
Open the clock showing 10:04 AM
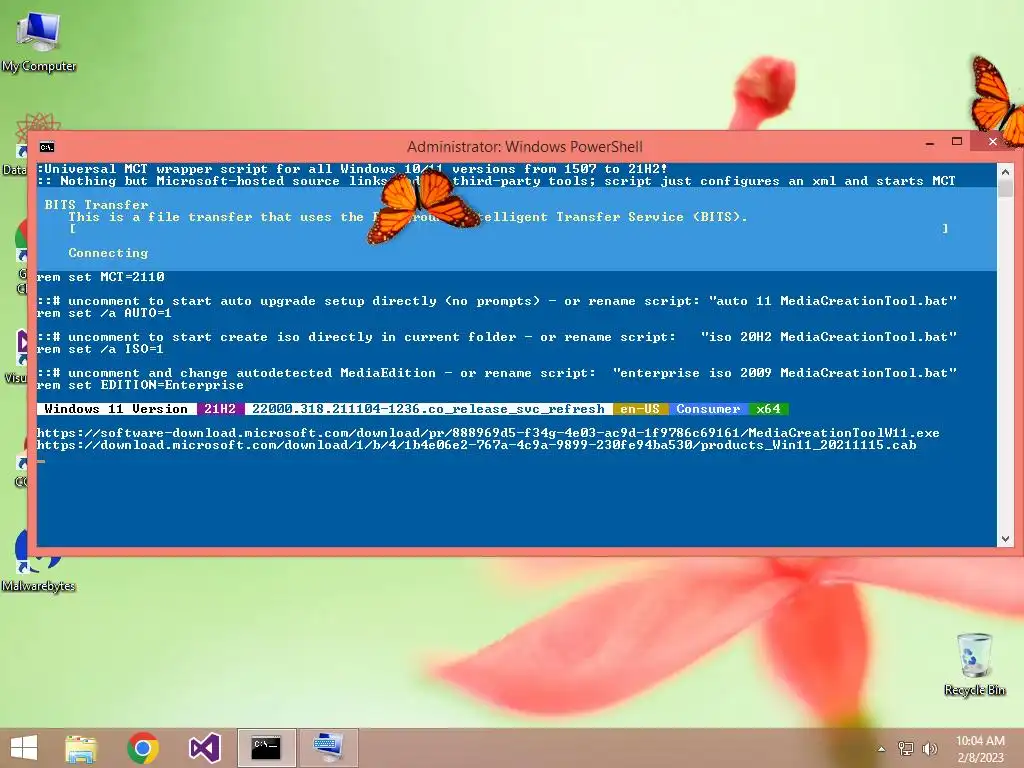(x=980, y=749)
